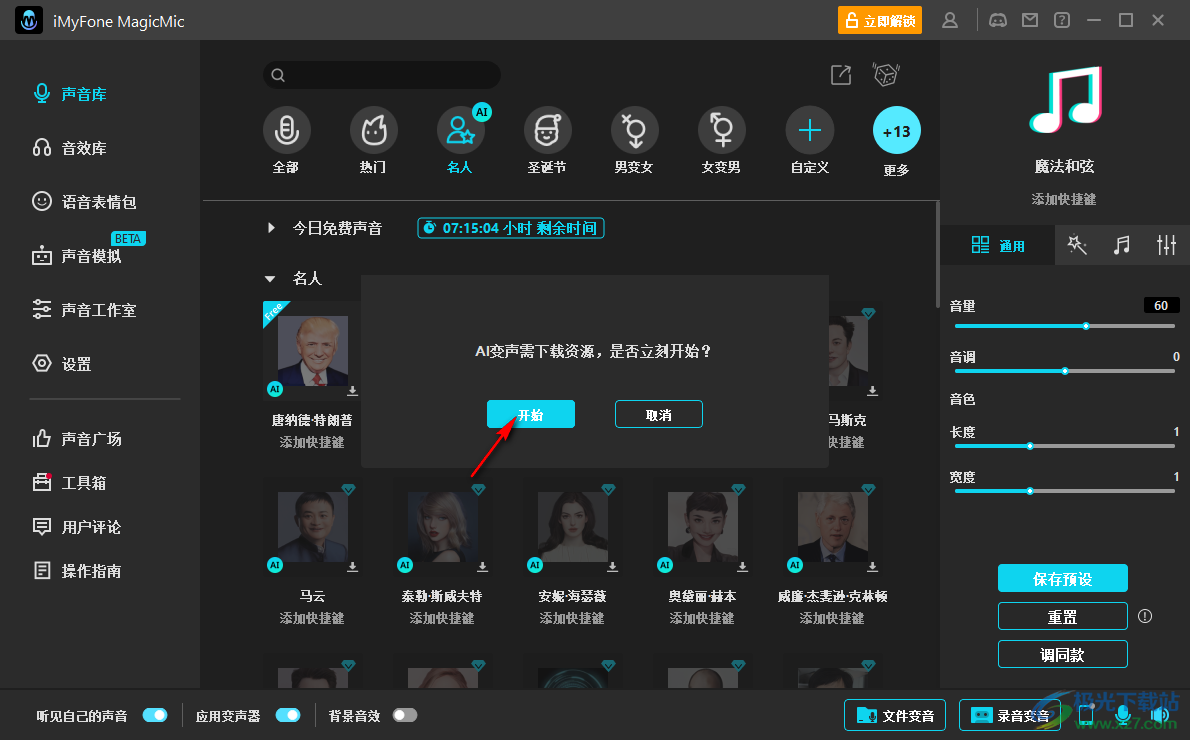This screenshot has height=740, width=1190.
Task: Click 取消 to dismiss the dialog
Action: point(659,414)
